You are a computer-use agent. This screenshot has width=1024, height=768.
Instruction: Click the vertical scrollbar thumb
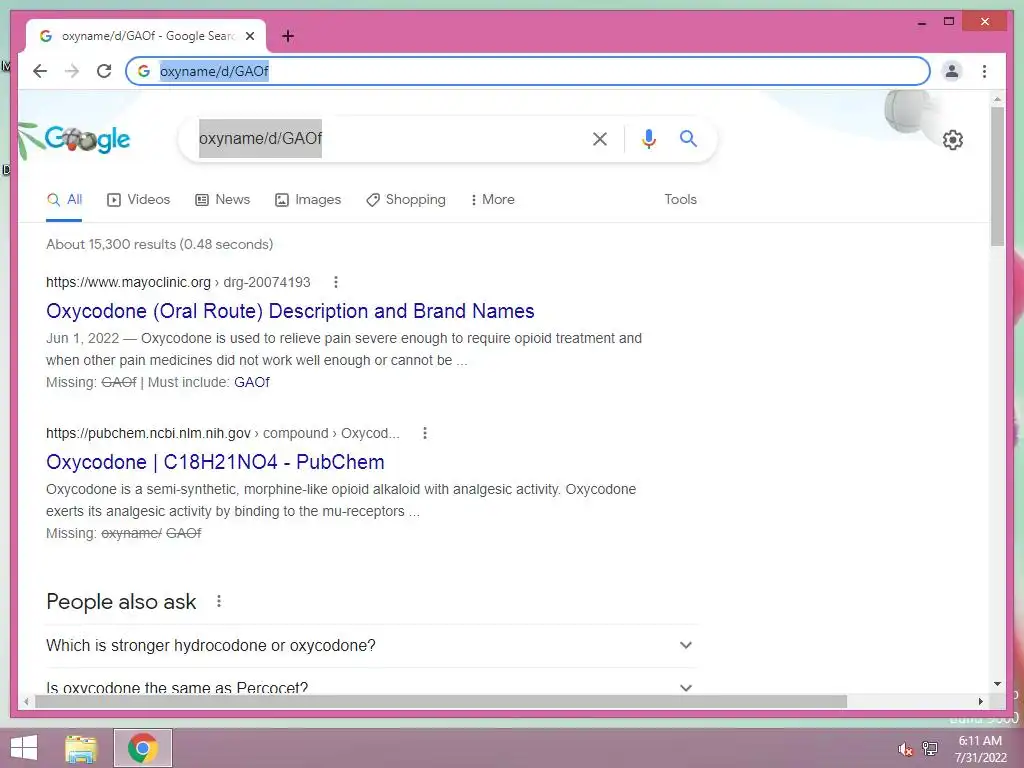pos(997,176)
